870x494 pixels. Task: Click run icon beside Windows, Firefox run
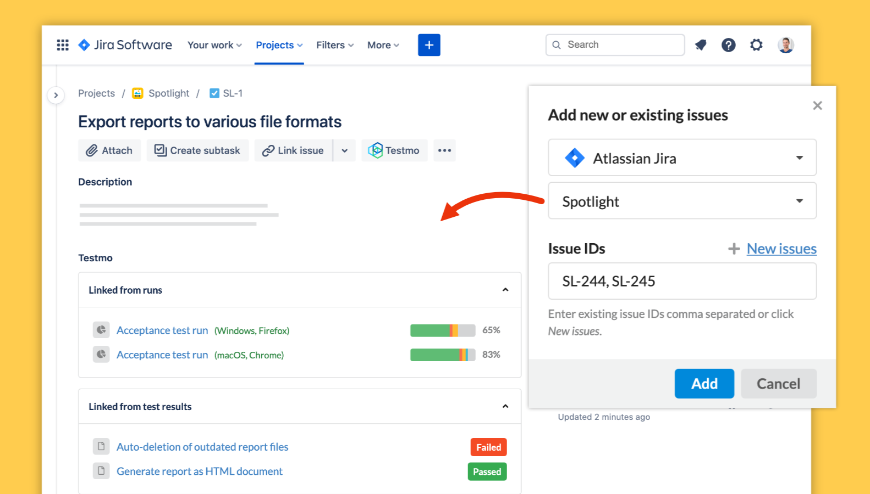(101, 330)
